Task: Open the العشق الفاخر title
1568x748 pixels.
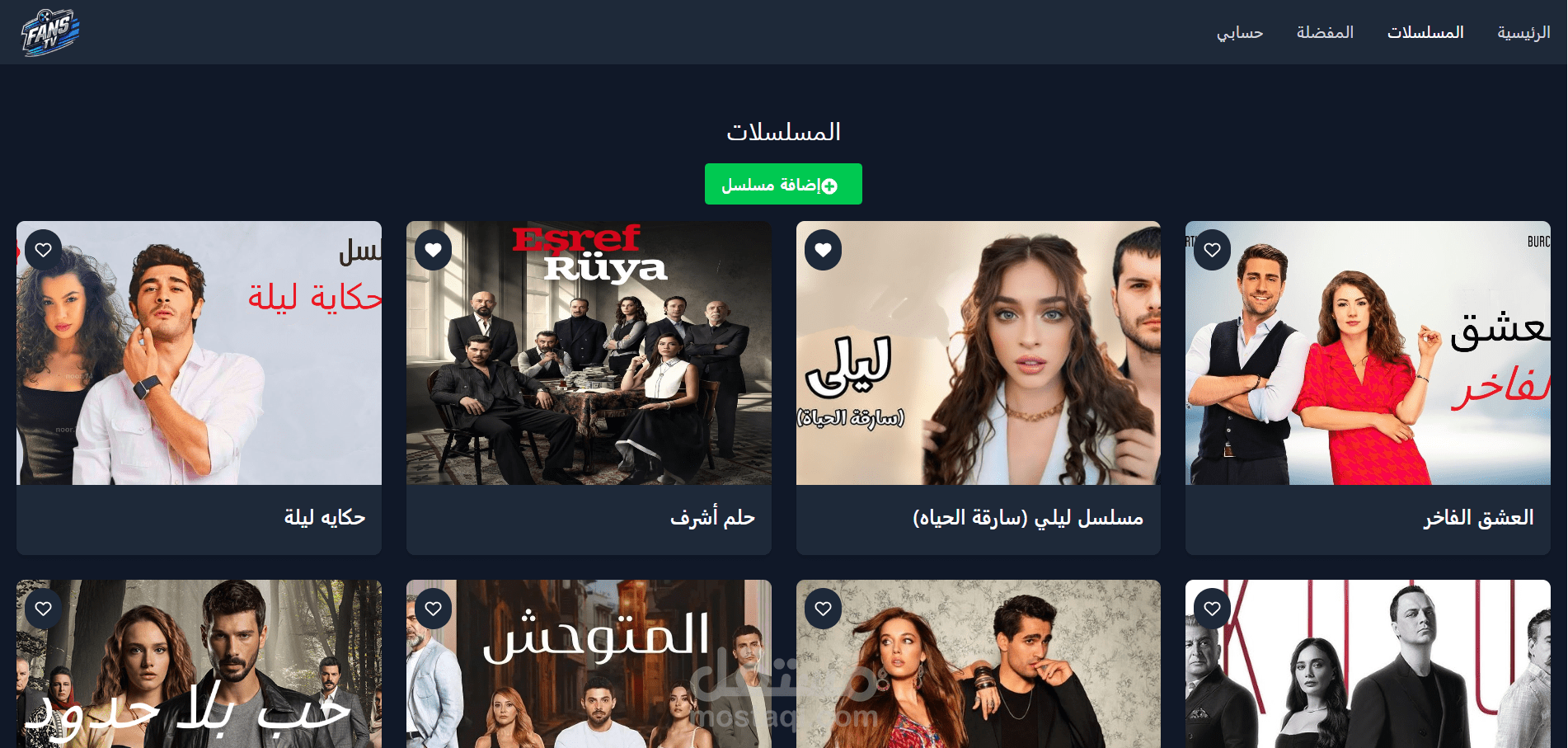Action: 1479,518
